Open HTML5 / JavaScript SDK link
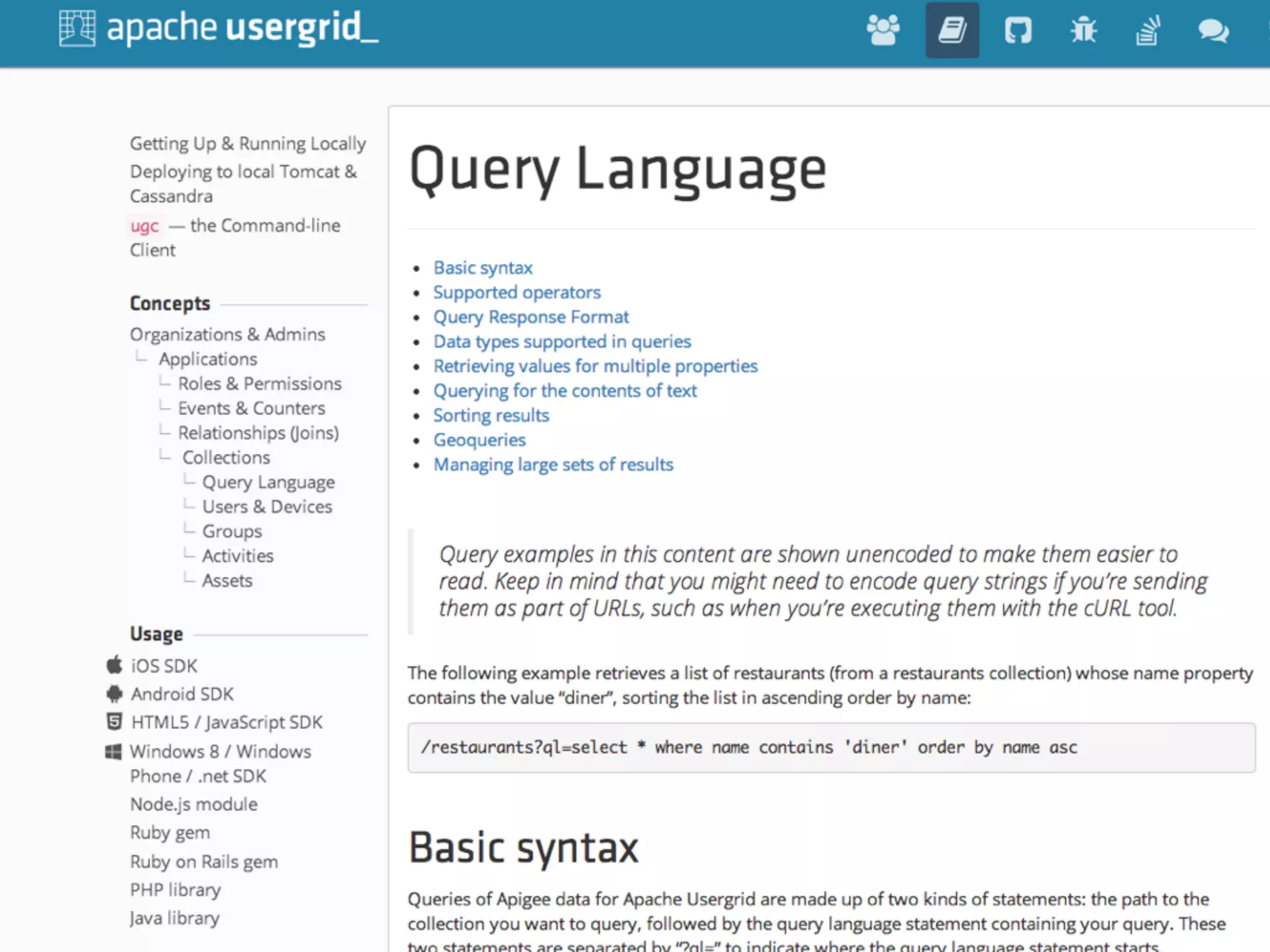Viewport: 1270px width, 952px height. (x=226, y=722)
